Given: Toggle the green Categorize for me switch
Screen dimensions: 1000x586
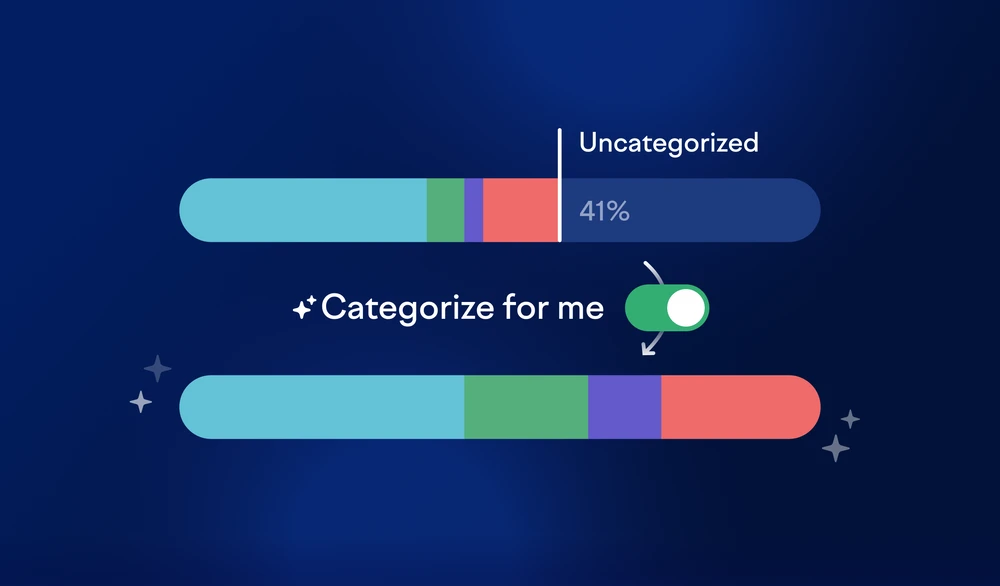Looking at the screenshot, I should (x=666, y=308).
